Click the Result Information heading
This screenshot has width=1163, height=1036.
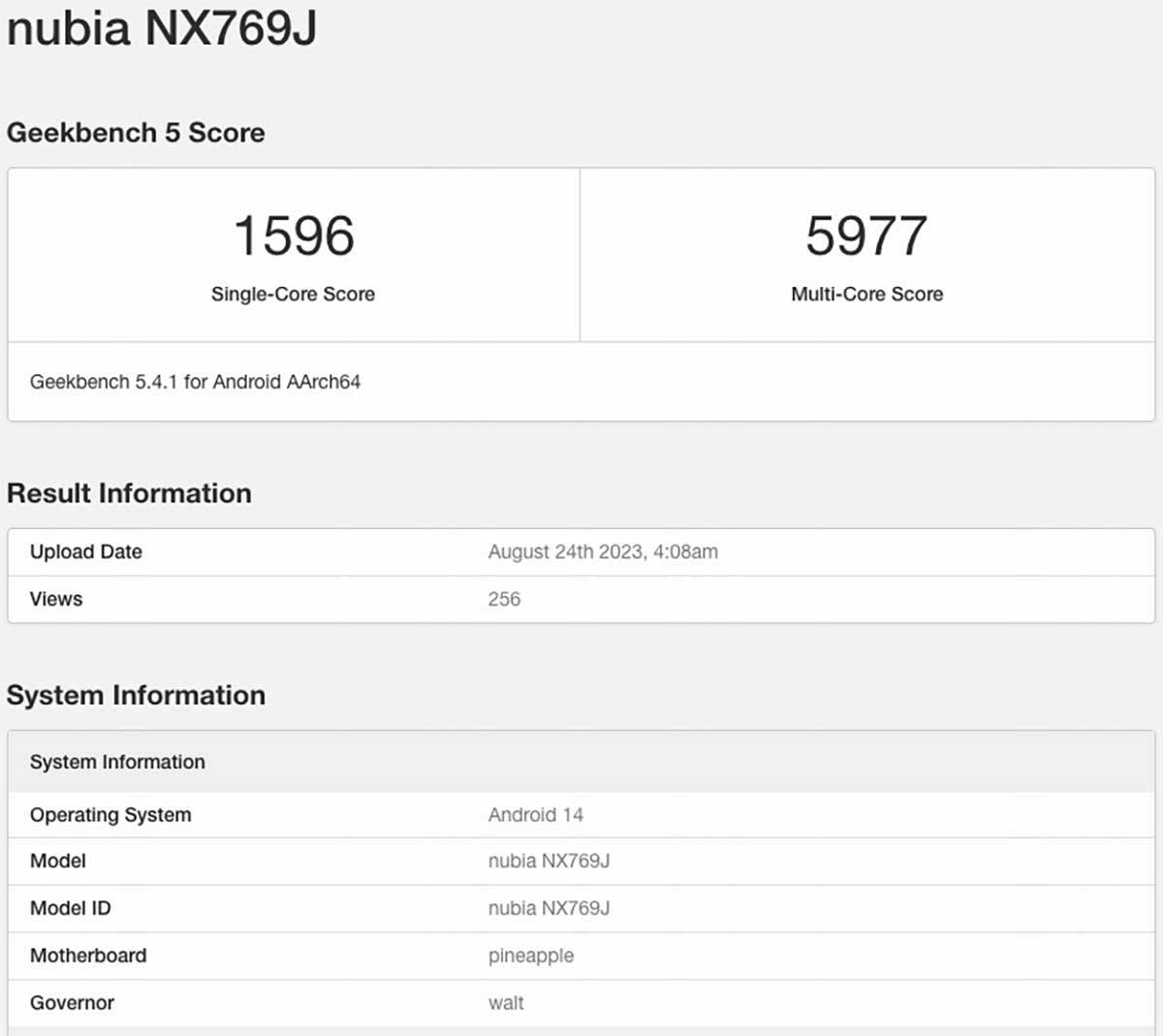[129, 493]
